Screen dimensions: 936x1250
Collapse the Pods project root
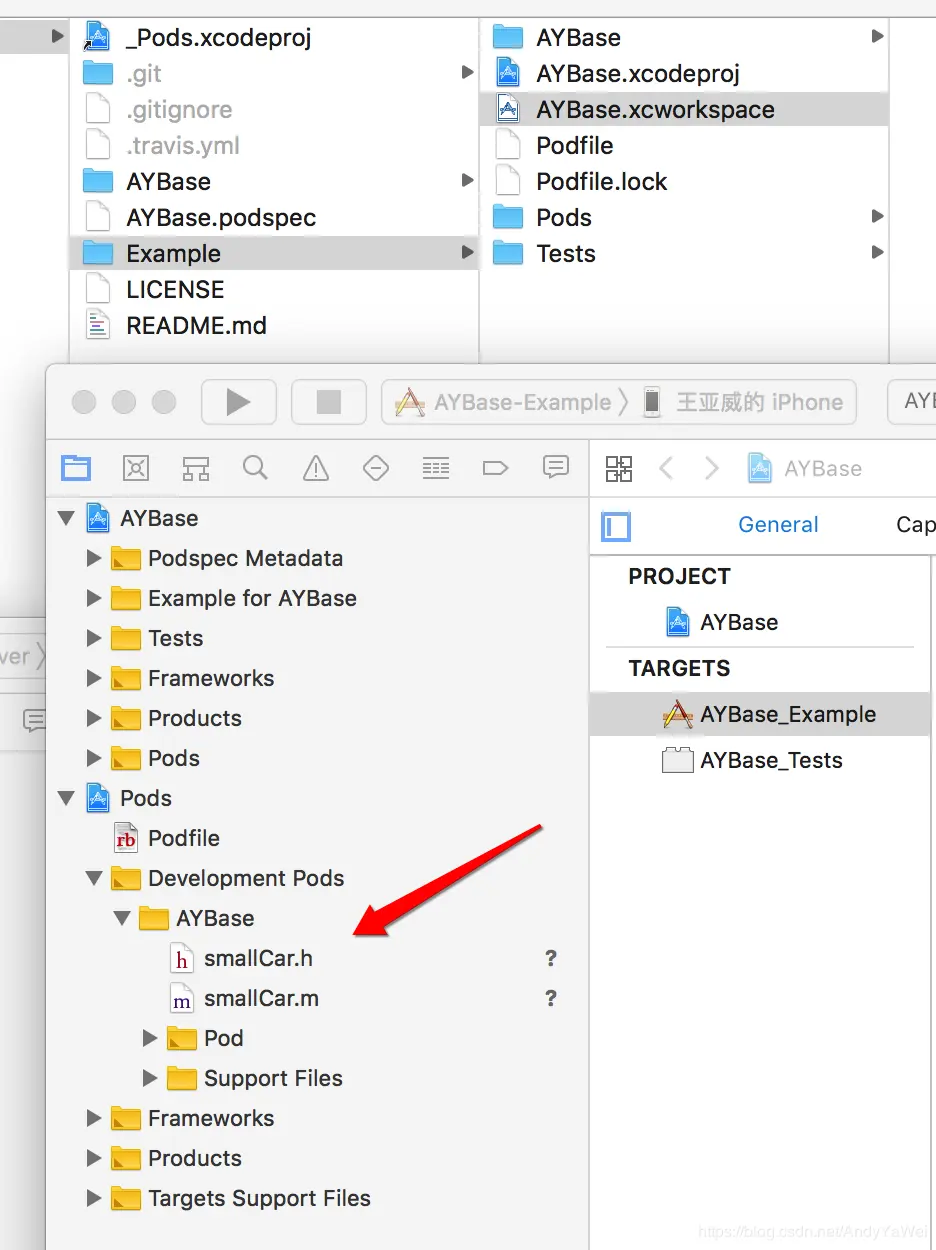click(67, 798)
